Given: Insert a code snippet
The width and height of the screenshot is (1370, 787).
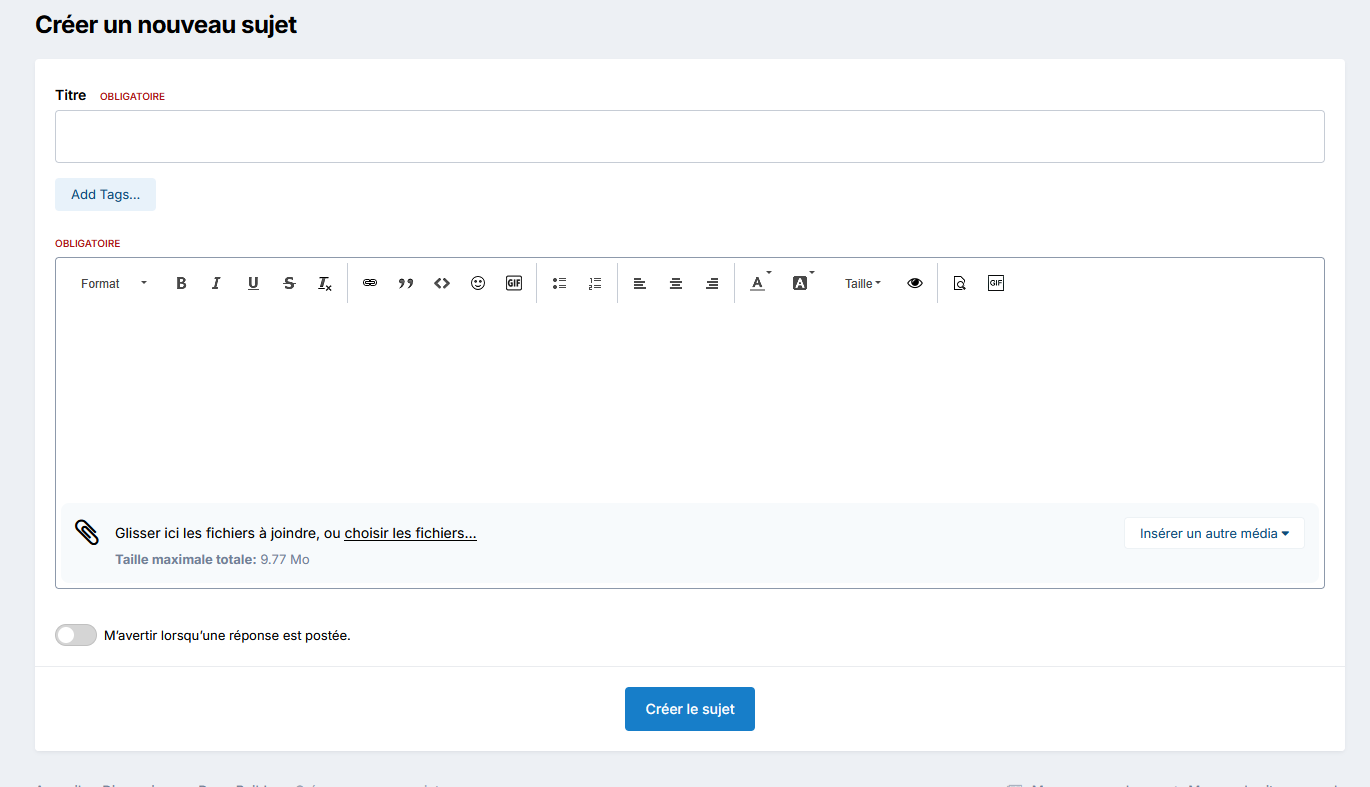Looking at the screenshot, I should pyautogui.click(x=442, y=284).
